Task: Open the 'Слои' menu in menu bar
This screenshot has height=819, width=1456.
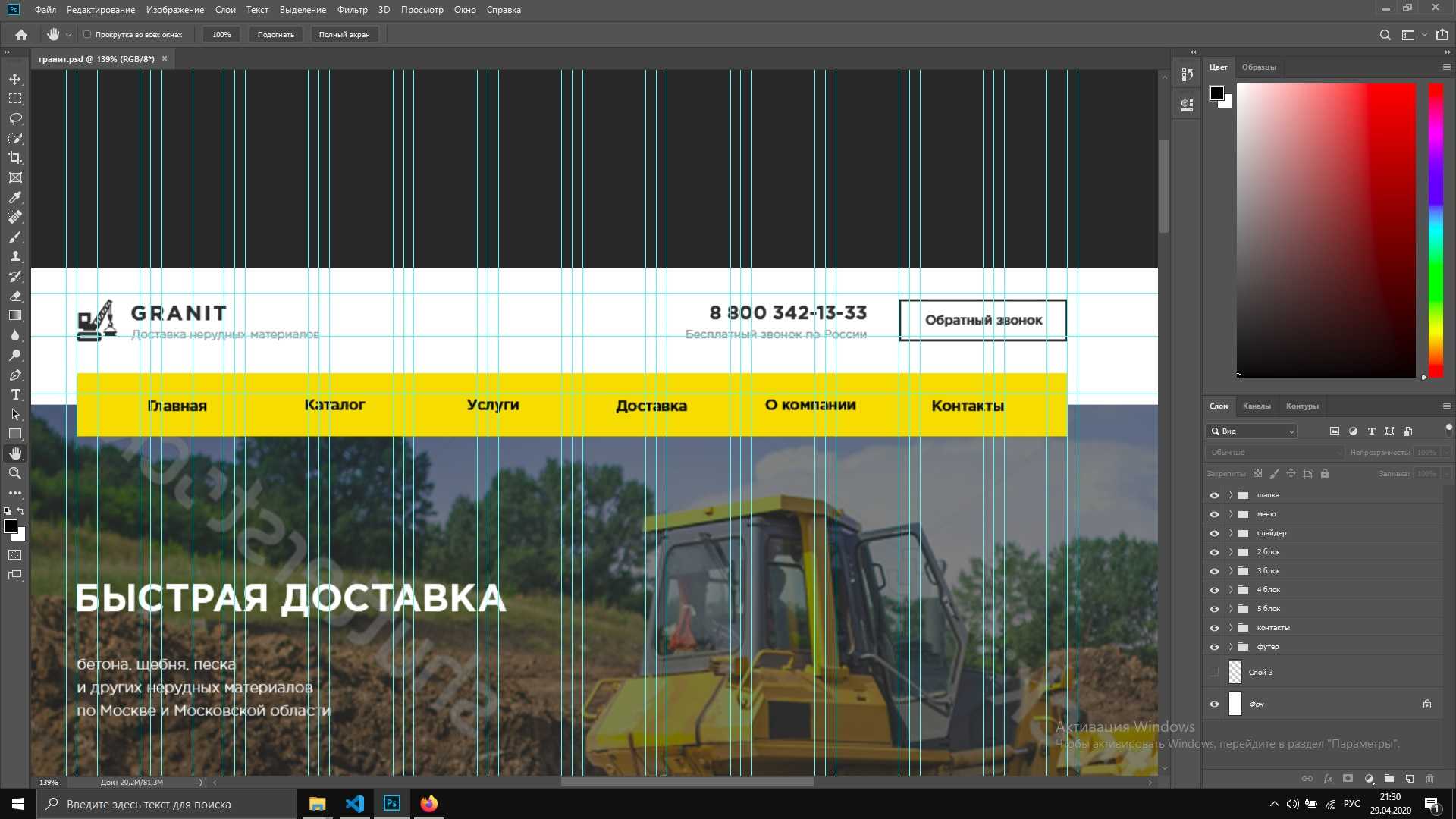Action: tap(225, 10)
